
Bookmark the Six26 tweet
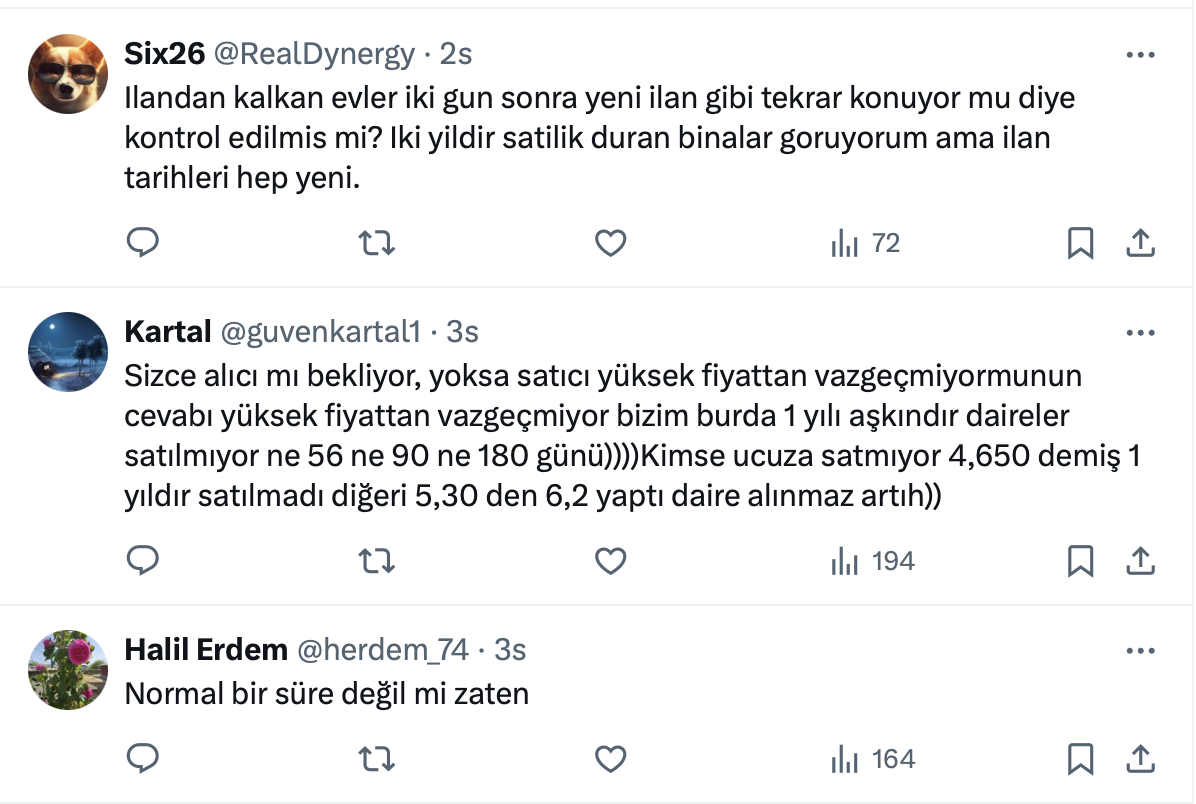pos(1080,243)
